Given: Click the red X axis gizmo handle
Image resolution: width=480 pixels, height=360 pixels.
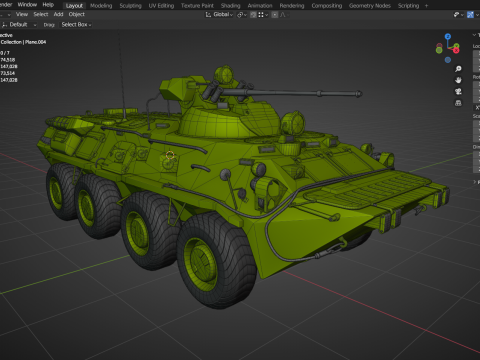Looking at the screenshot, I should [x=456, y=50].
